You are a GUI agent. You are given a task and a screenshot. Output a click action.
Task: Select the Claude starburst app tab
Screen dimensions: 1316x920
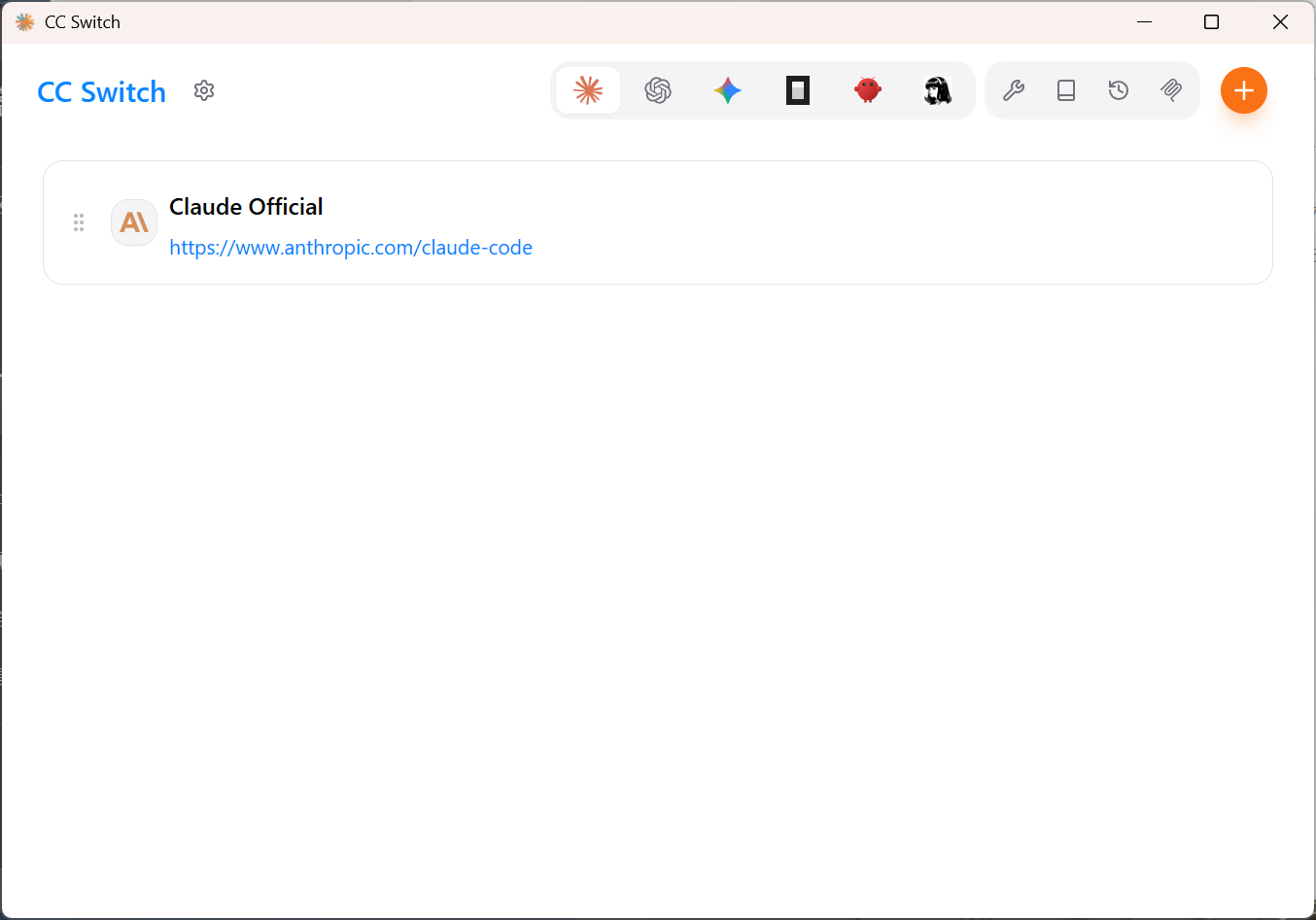[588, 90]
